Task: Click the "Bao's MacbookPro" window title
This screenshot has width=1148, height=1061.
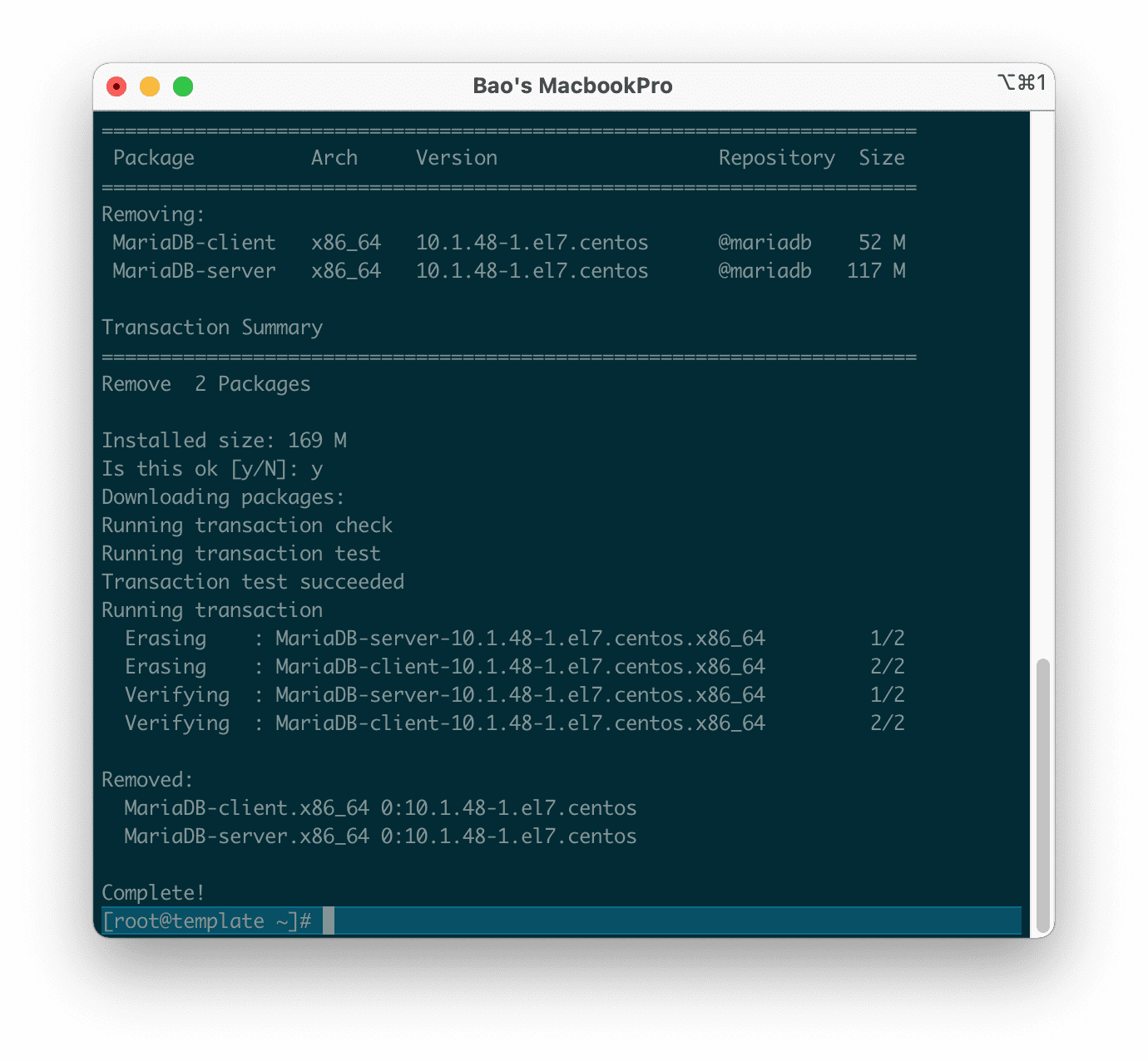Action: (x=572, y=86)
